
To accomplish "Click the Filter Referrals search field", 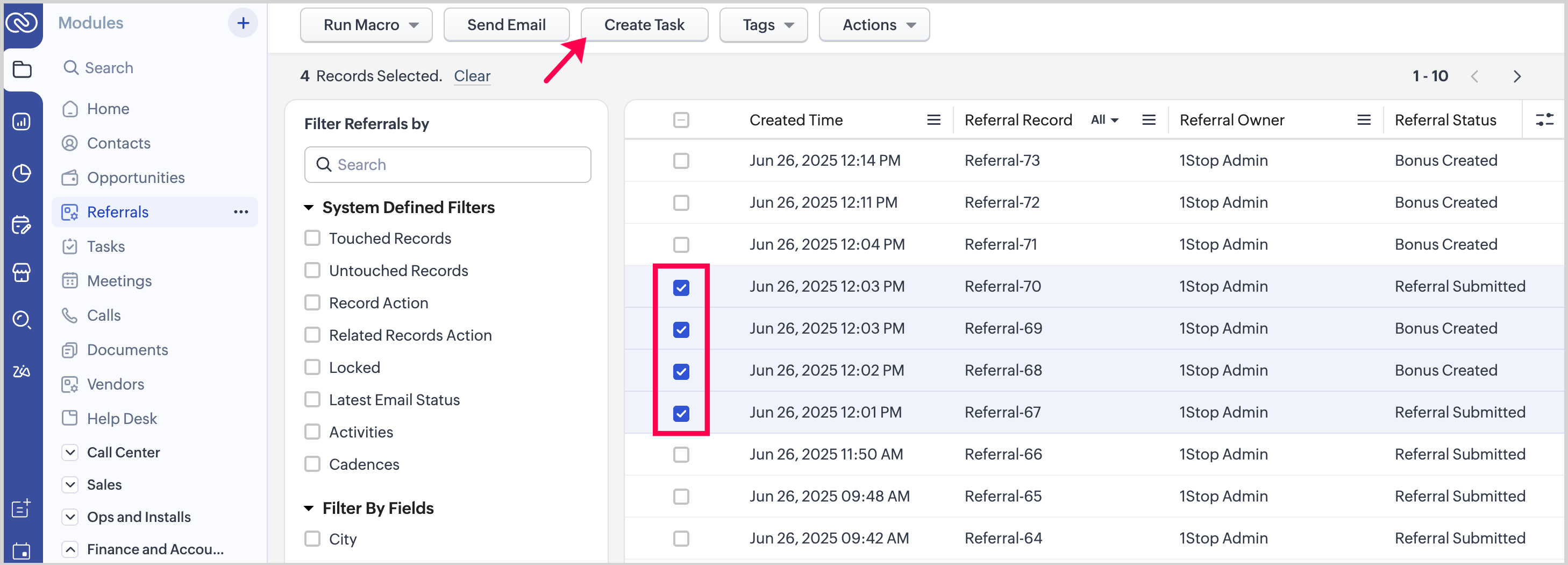I will tap(447, 164).
